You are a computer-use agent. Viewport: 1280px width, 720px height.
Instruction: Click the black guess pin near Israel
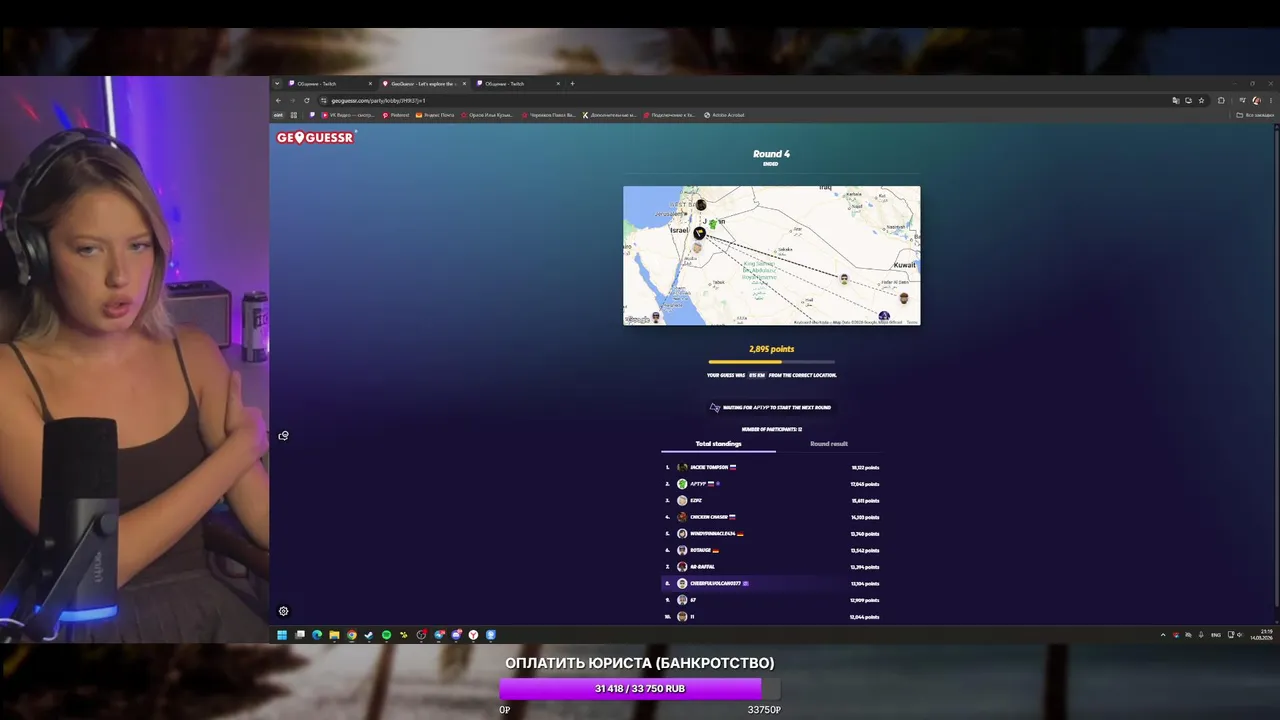click(x=699, y=233)
